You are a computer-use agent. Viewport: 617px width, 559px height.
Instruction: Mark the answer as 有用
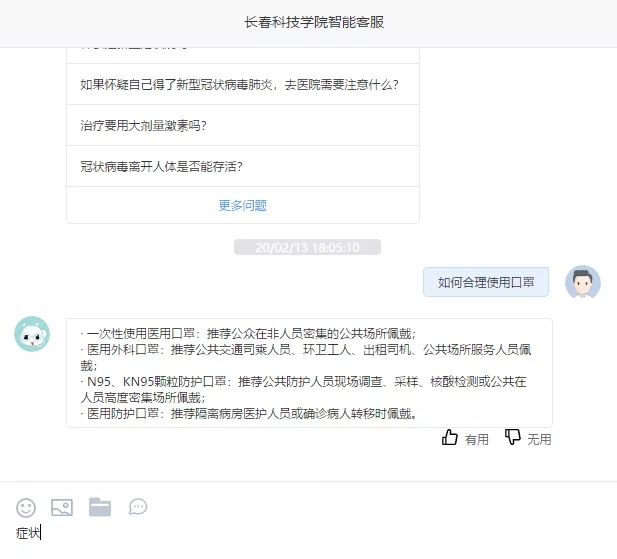point(476,439)
